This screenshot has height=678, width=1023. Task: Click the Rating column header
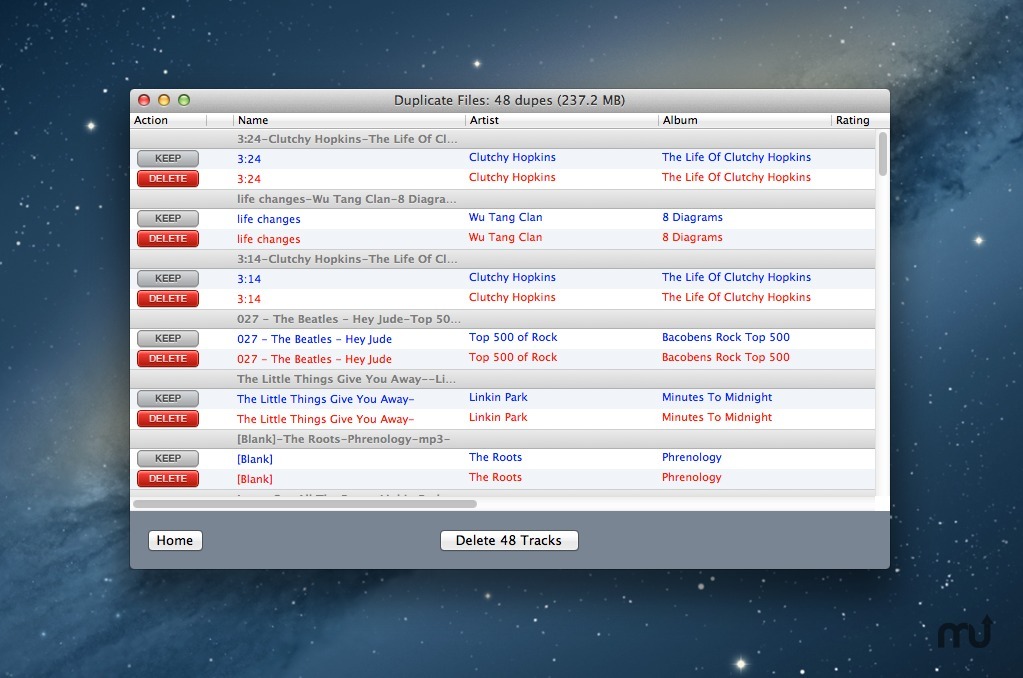tap(853, 120)
